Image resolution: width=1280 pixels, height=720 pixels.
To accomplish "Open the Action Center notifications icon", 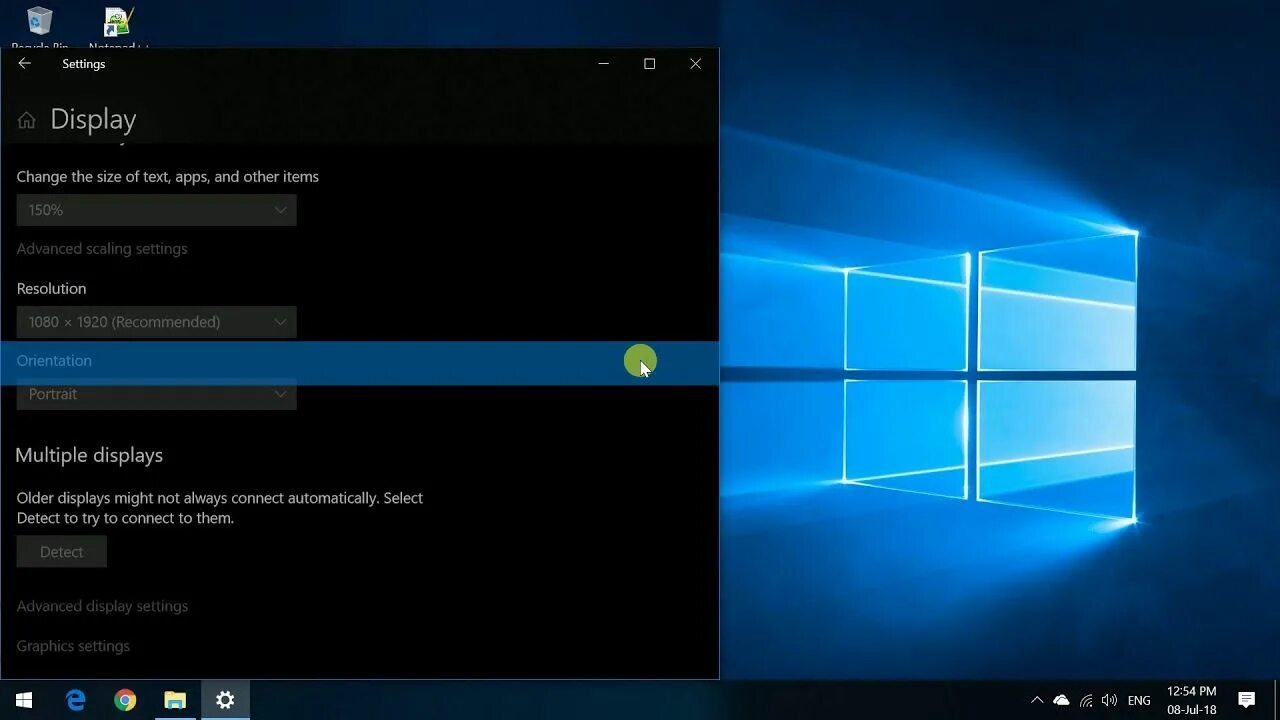I will (1246, 700).
